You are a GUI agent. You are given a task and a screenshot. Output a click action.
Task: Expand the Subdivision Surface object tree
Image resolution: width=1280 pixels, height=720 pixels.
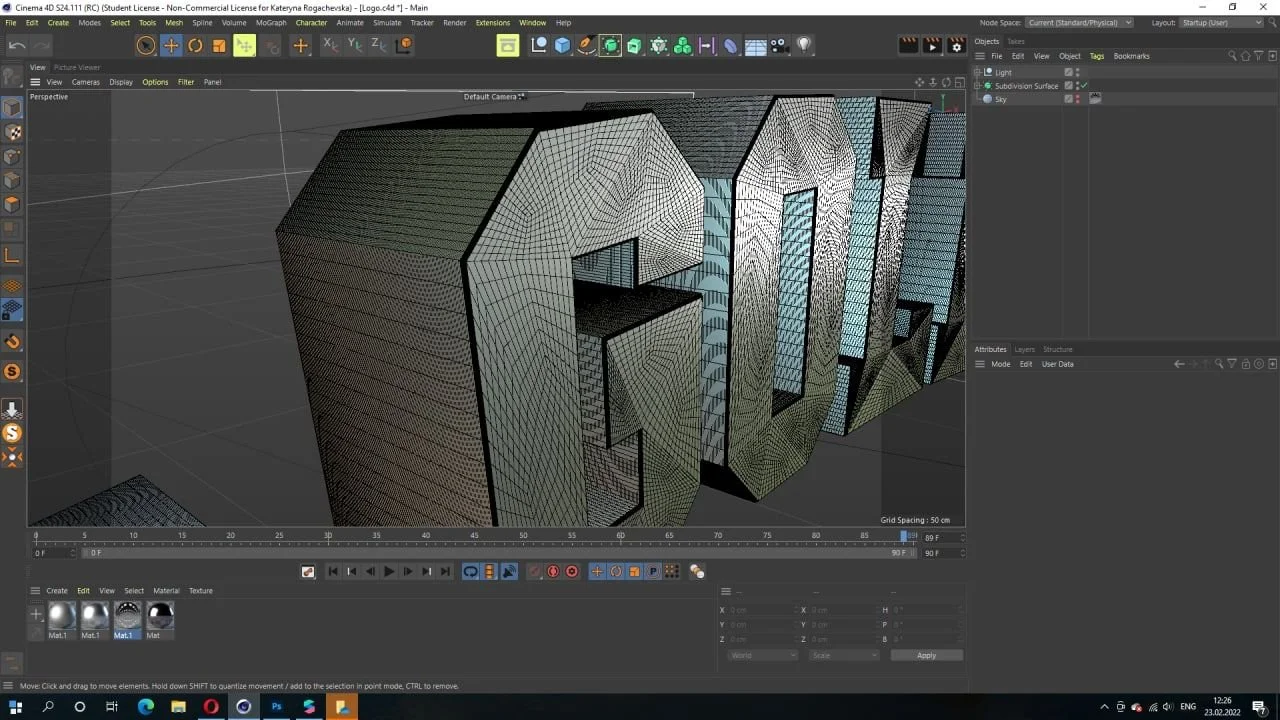[x=978, y=86]
